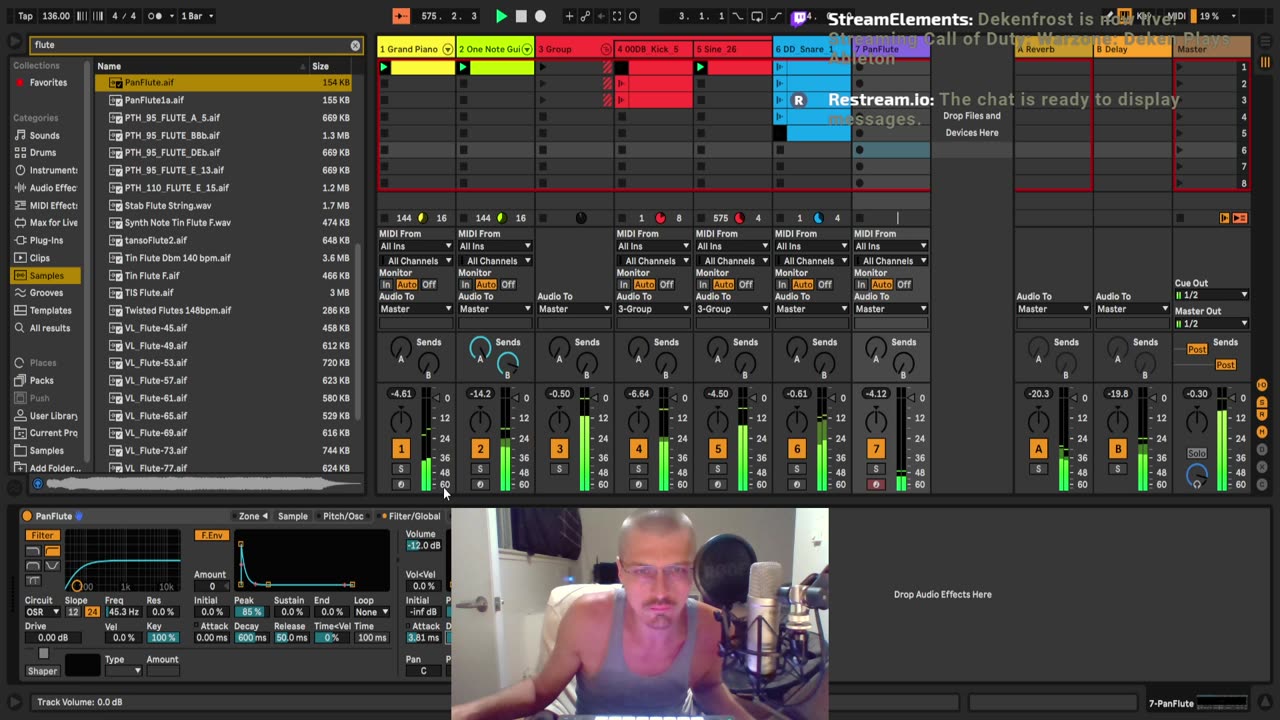Viewport: 1280px width, 720px height.
Task: Open Packs in Places
Action: (41, 380)
